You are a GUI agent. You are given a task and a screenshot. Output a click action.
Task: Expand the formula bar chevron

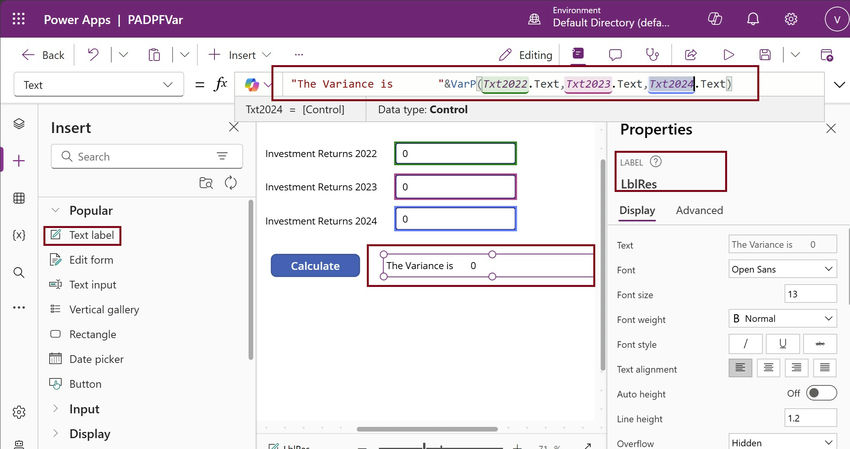pyautogui.click(x=839, y=85)
